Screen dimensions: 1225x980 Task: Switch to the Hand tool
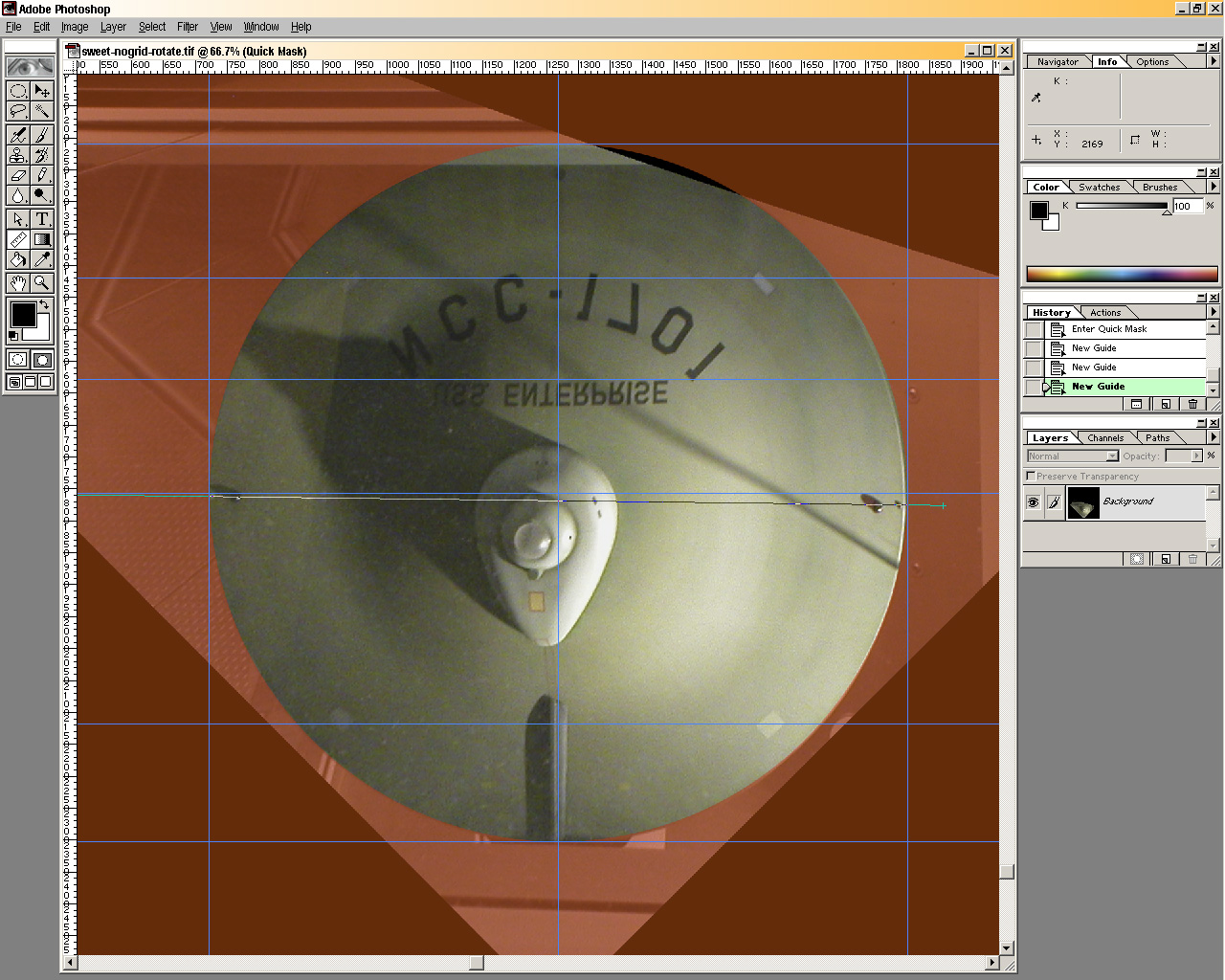tap(17, 283)
